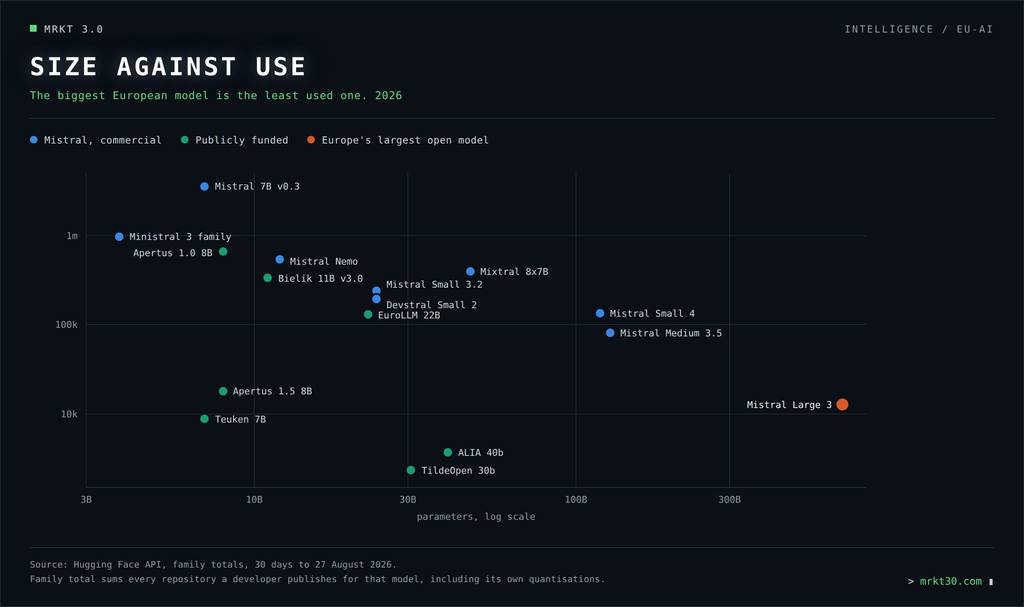Screen dimensions: 1024x607
Task: Click the Mistral Small 4 data point
Action: [x=600, y=313]
